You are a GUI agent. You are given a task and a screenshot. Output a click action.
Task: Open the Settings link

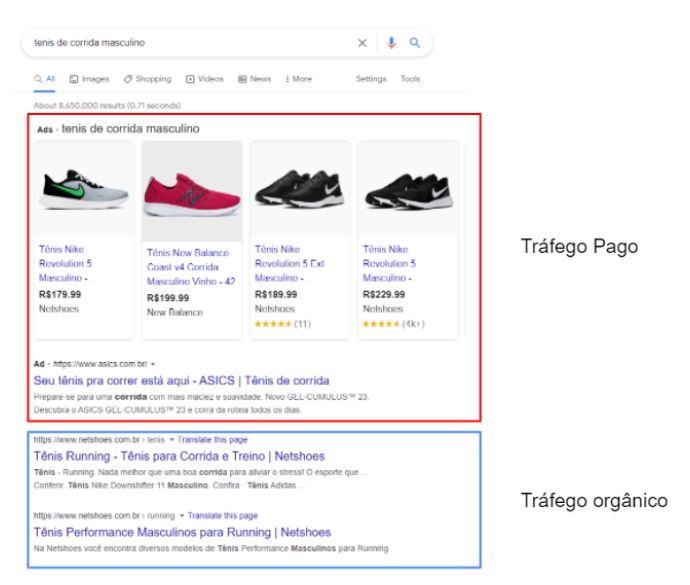[x=371, y=79]
